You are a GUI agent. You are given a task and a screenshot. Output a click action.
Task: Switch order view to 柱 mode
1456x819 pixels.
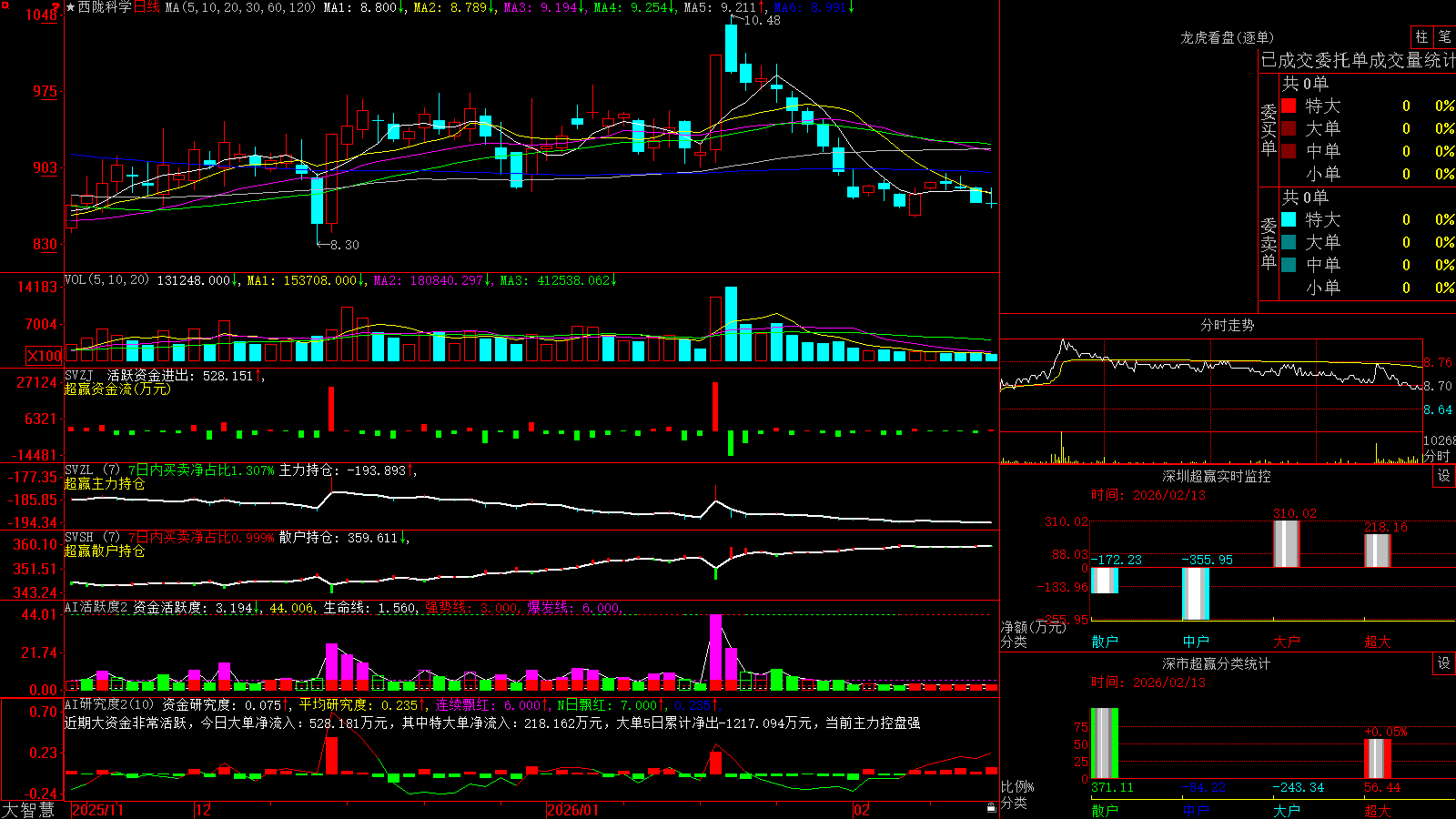1421,36
